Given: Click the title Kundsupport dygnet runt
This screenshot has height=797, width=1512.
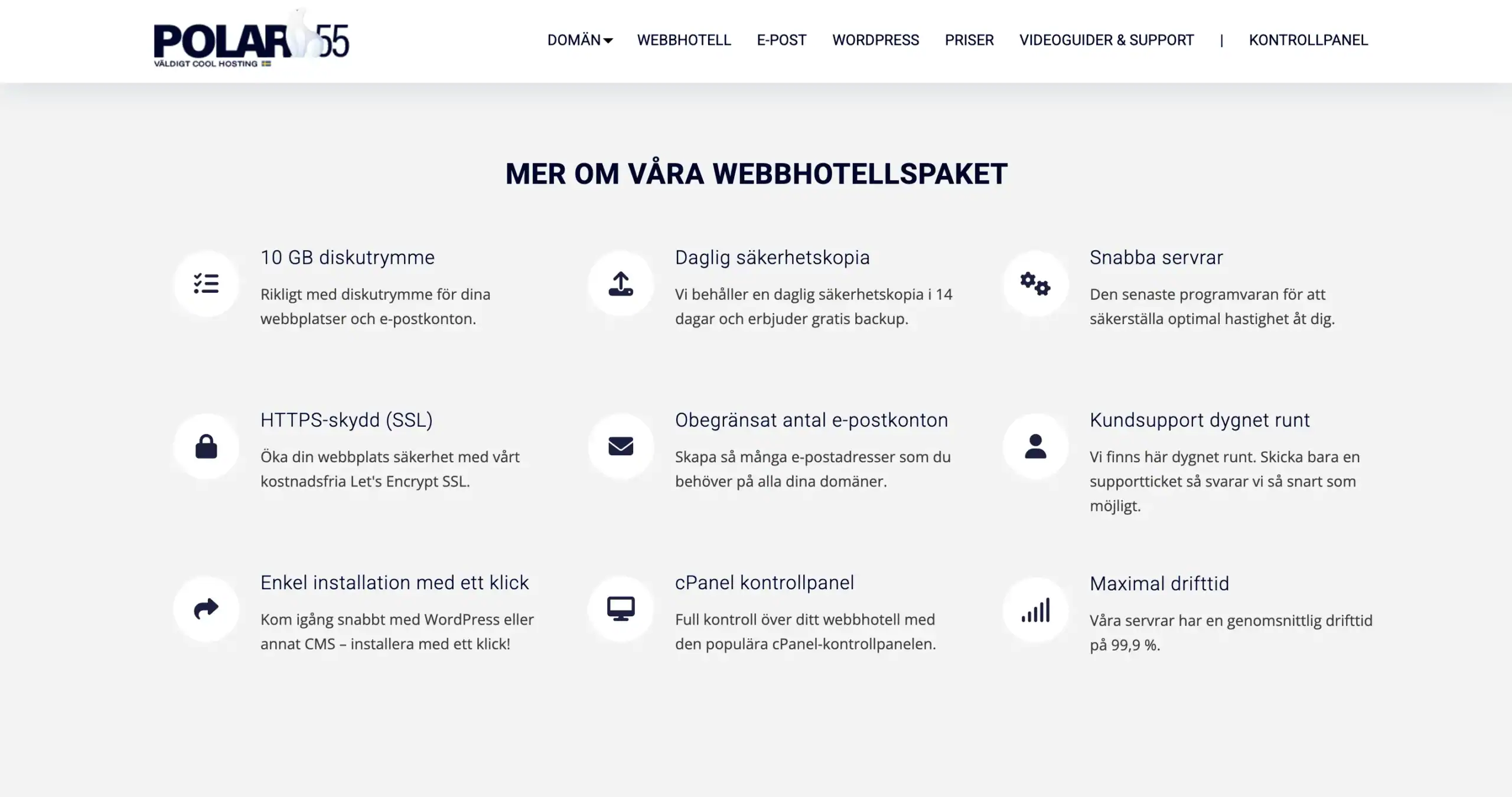Looking at the screenshot, I should pyautogui.click(x=1200, y=420).
